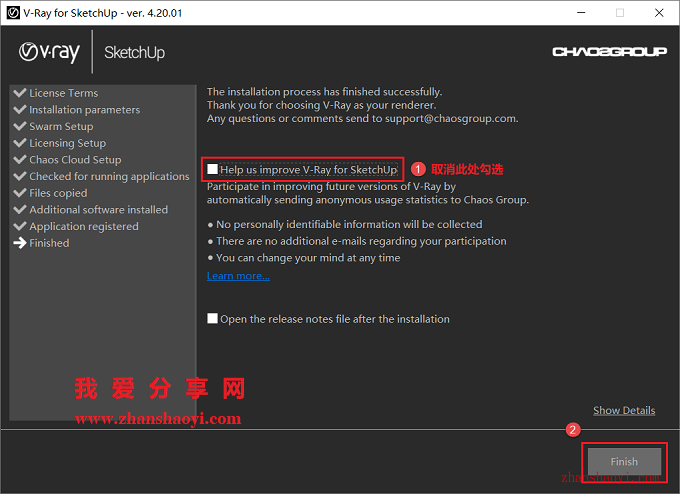This screenshot has width=680, height=494.
Task: Click the Chaos Group logo
Action: coord(609,52)
